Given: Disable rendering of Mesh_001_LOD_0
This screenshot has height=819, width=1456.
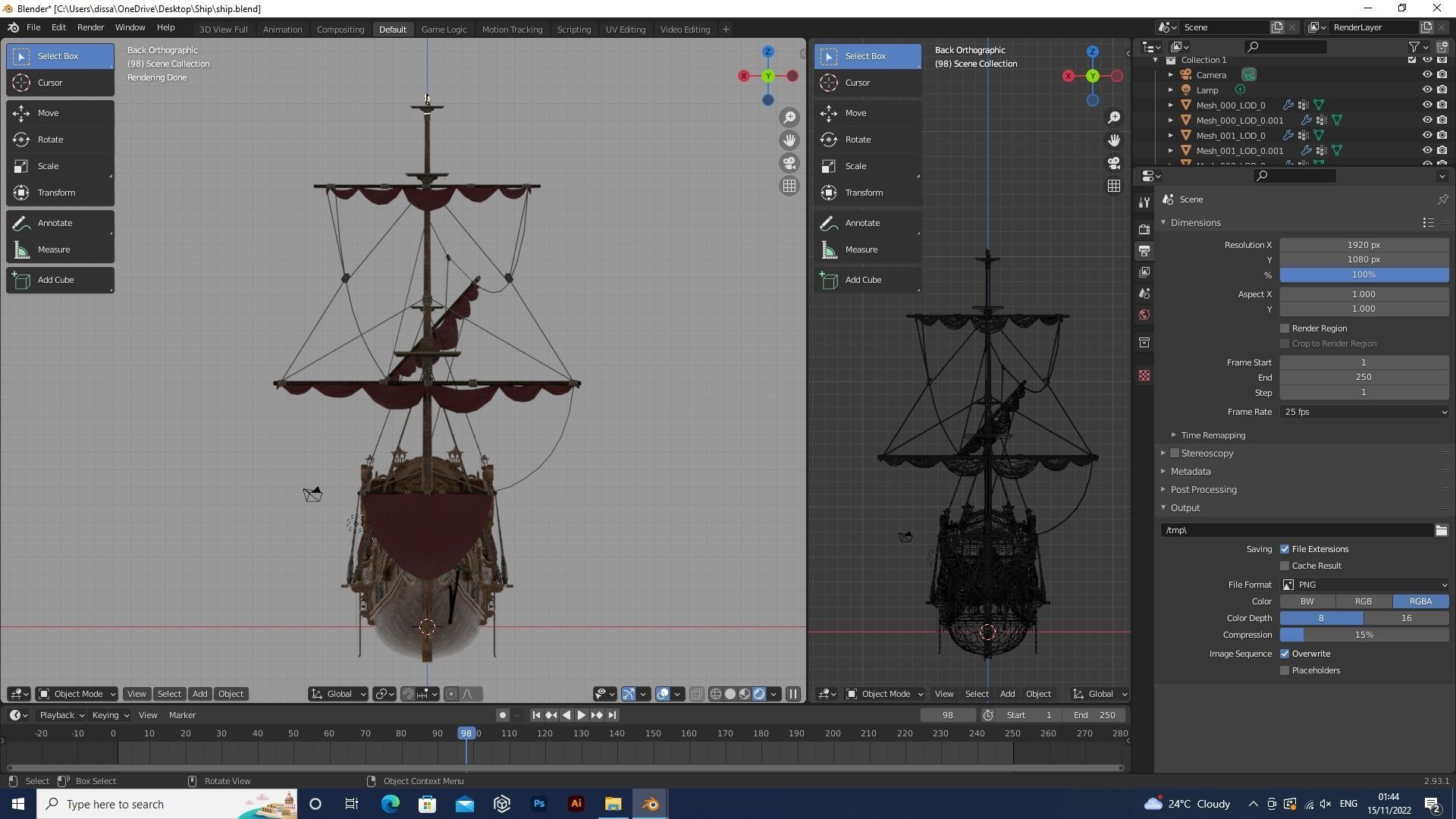Looking at the screenshot, I should tap(1442, 136).
